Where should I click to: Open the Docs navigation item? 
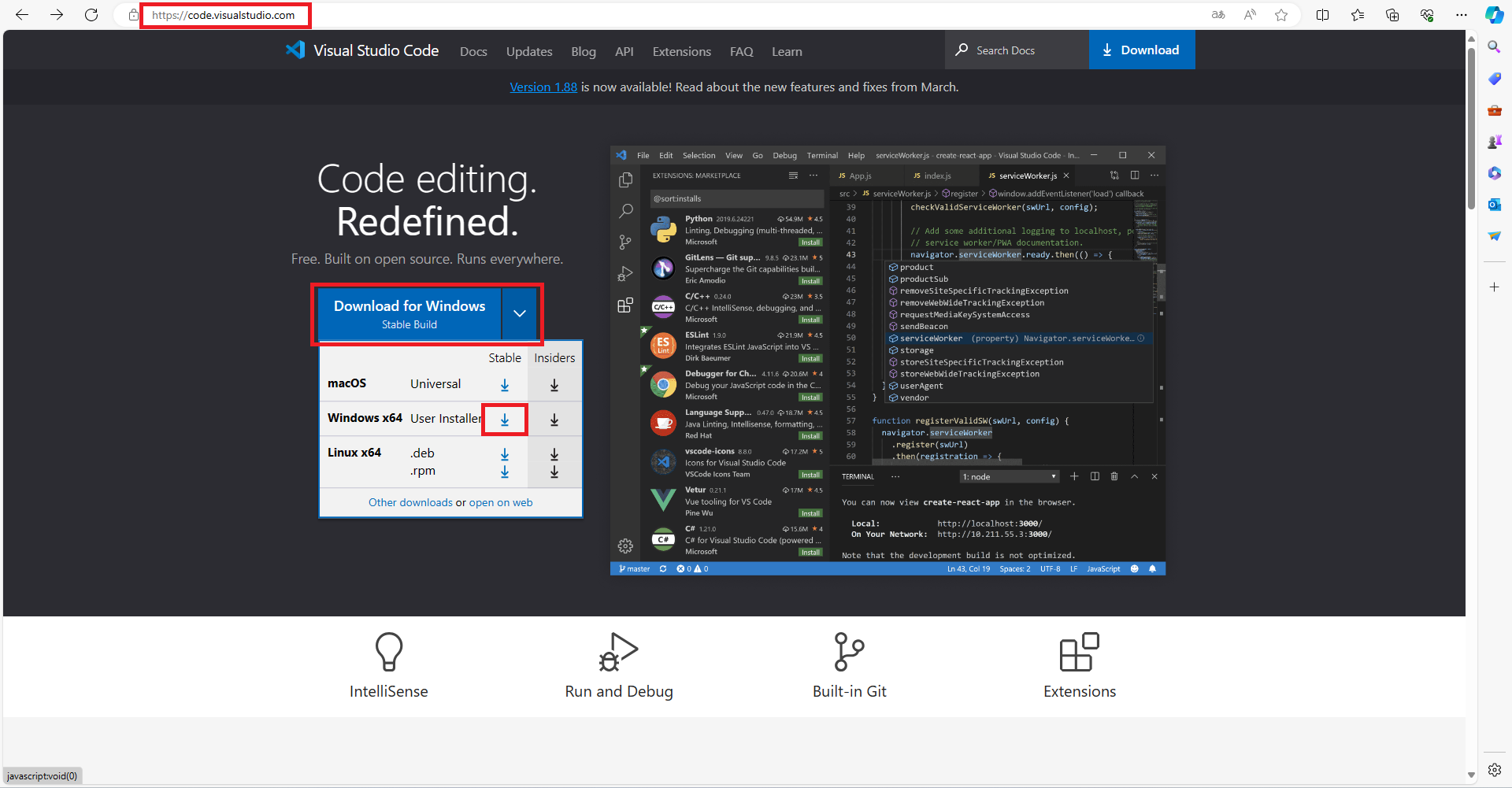point(473,51)
